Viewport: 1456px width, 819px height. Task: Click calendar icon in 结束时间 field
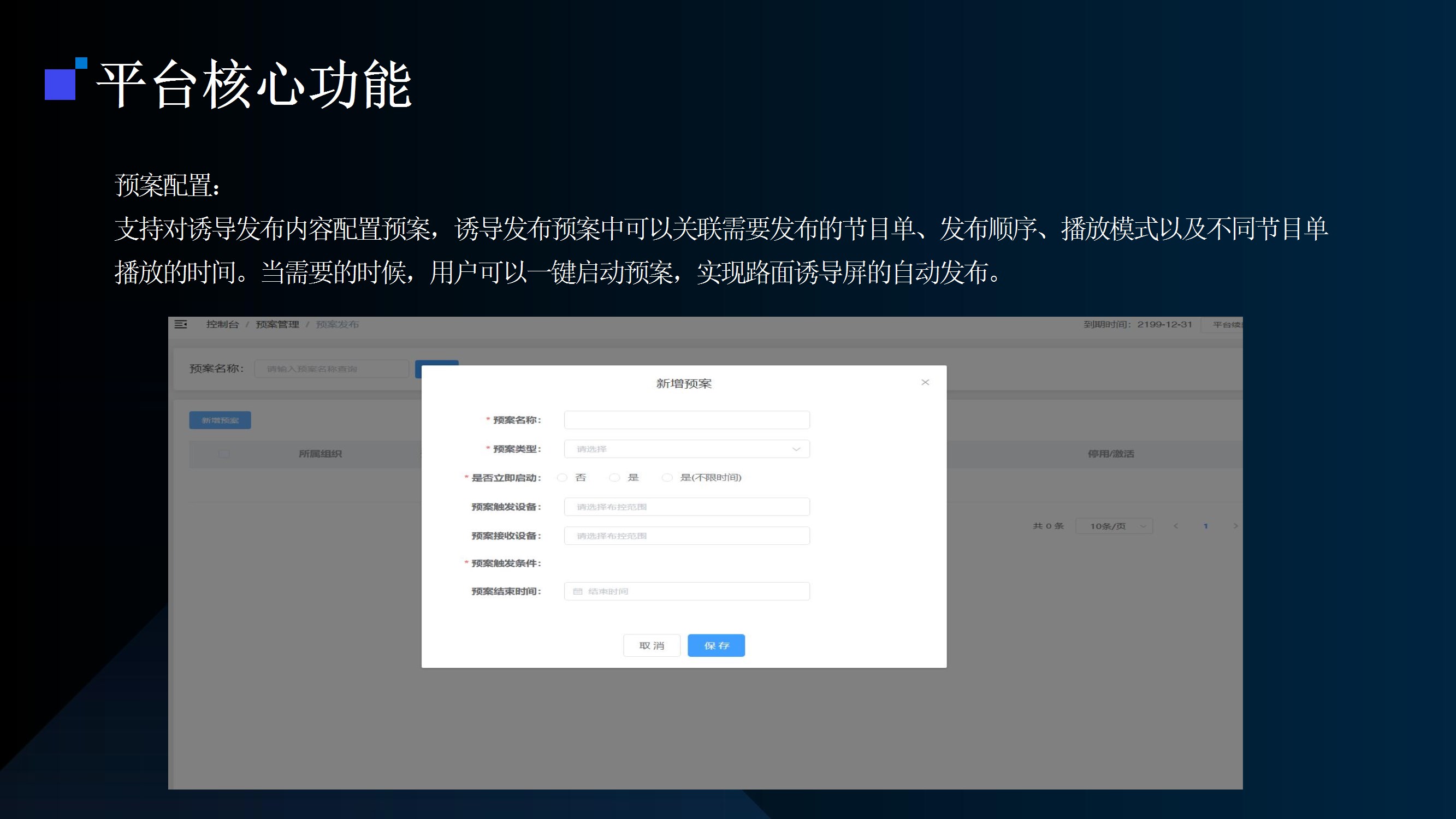(578, 591)
